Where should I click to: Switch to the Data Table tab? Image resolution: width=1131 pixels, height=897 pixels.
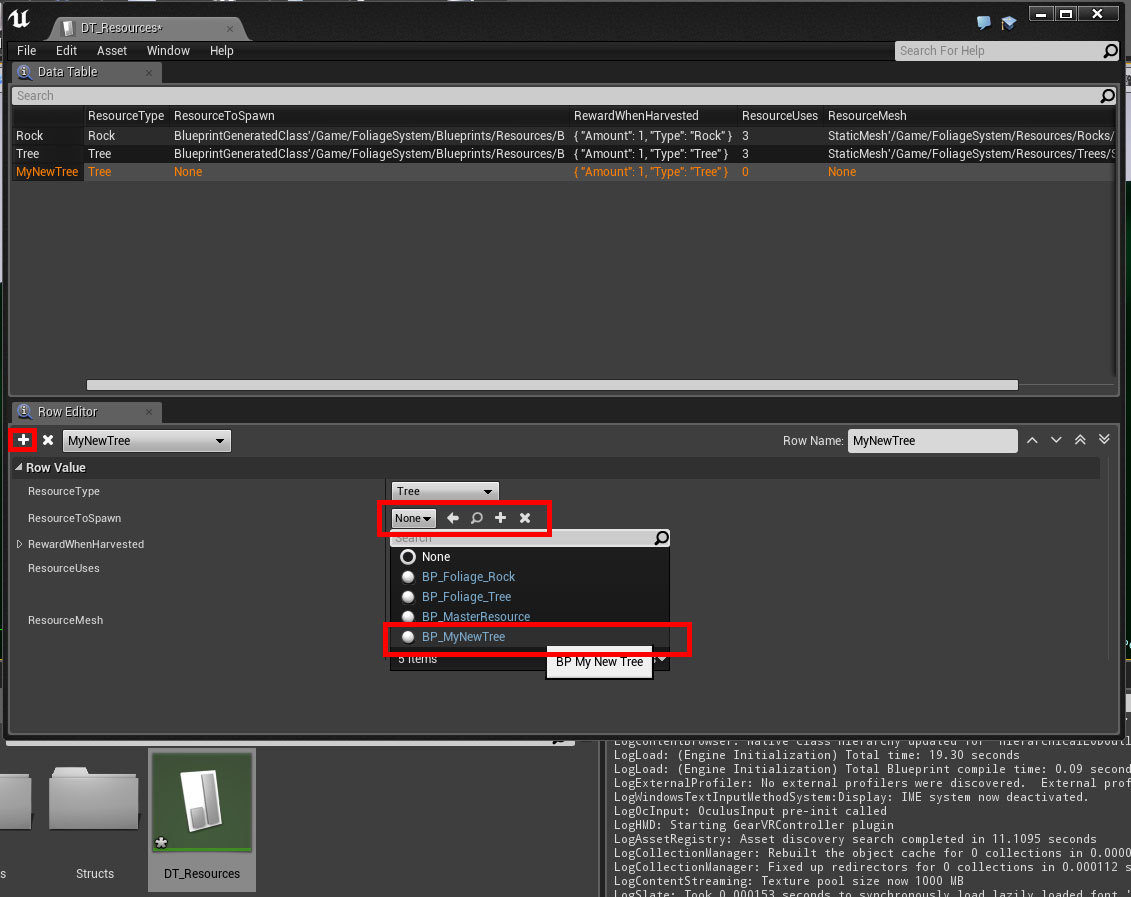click(67, 72)
